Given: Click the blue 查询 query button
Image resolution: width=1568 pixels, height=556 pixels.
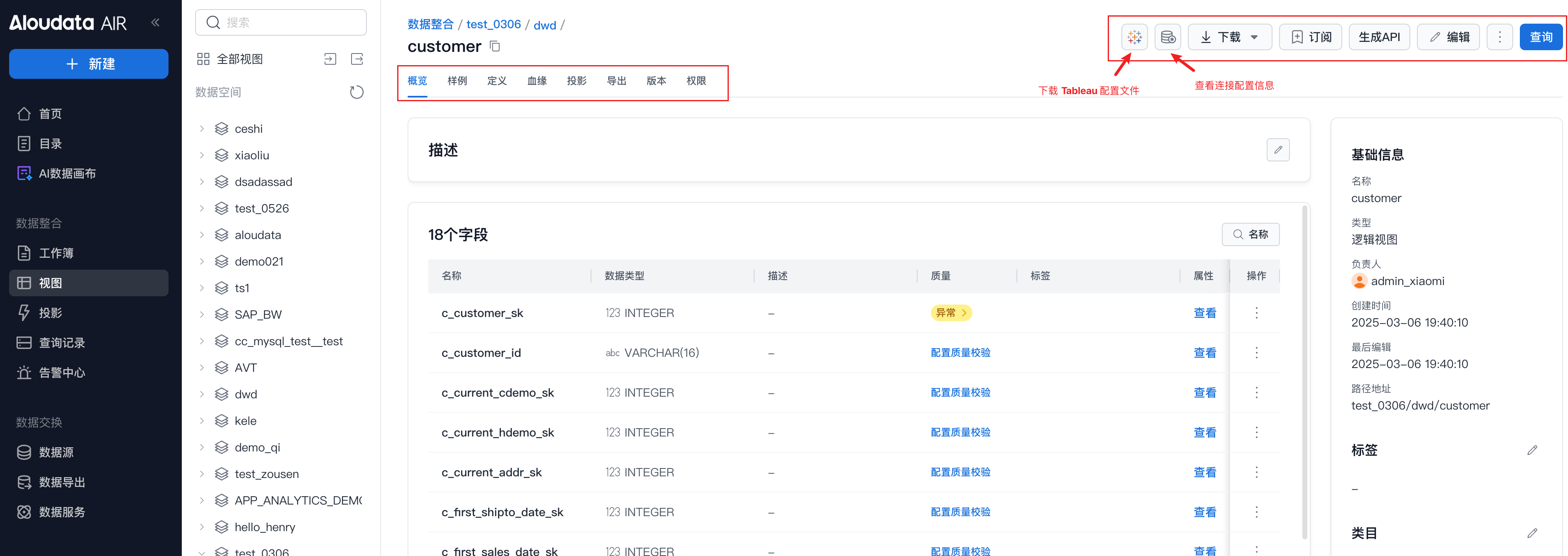Looking at the screenshot, I should click(x=1541, y=37).
